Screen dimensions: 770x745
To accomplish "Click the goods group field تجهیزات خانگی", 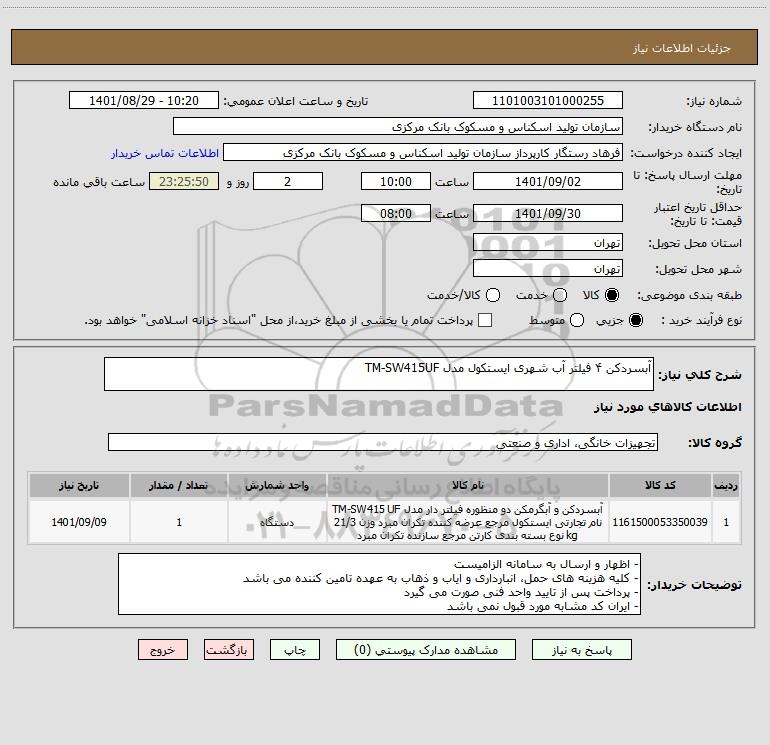I will pos(383,442).
